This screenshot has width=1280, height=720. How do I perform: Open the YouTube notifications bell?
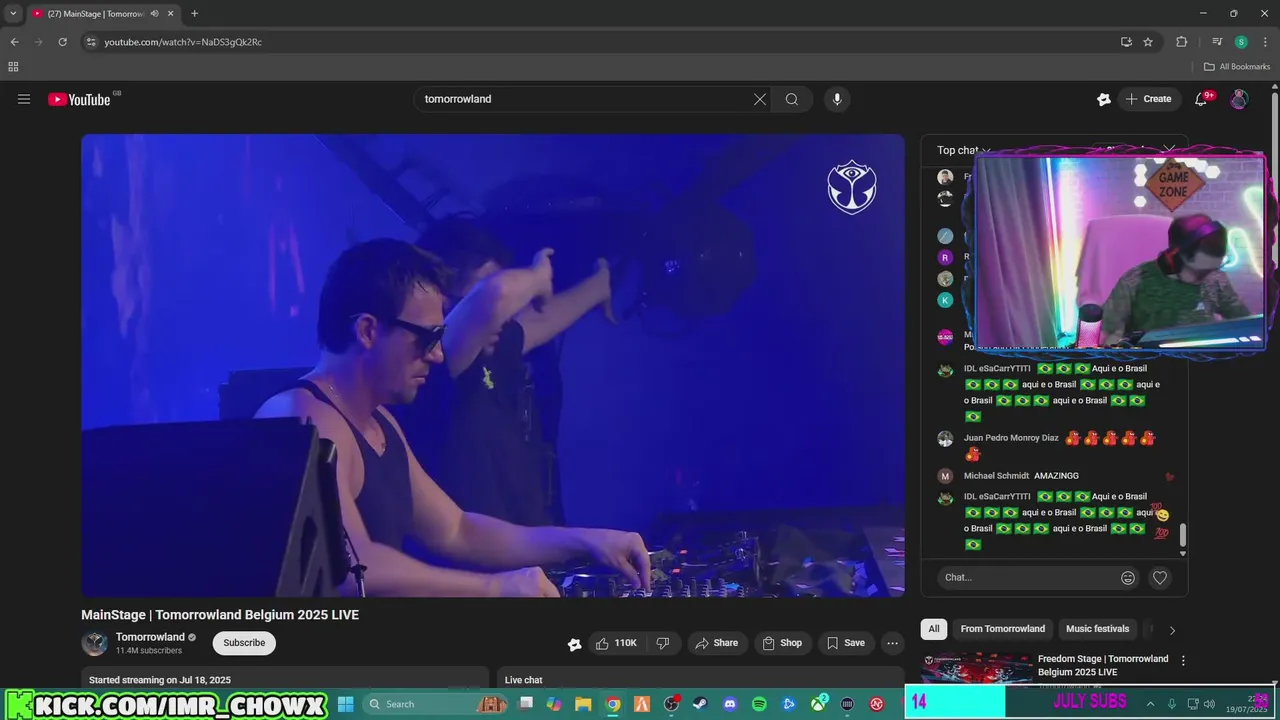(x=1202, y=99)
